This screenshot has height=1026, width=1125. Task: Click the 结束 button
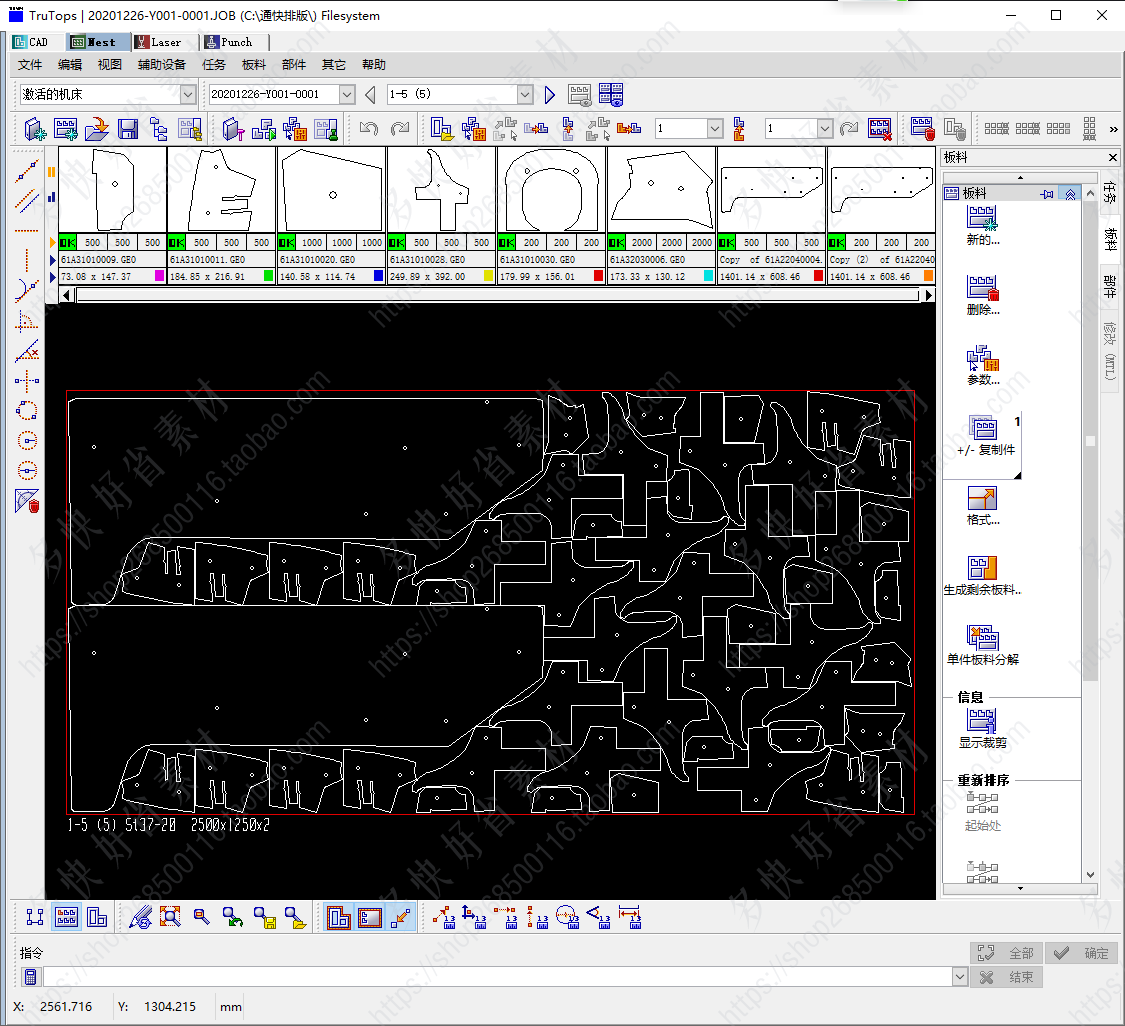pos(1008,977)
